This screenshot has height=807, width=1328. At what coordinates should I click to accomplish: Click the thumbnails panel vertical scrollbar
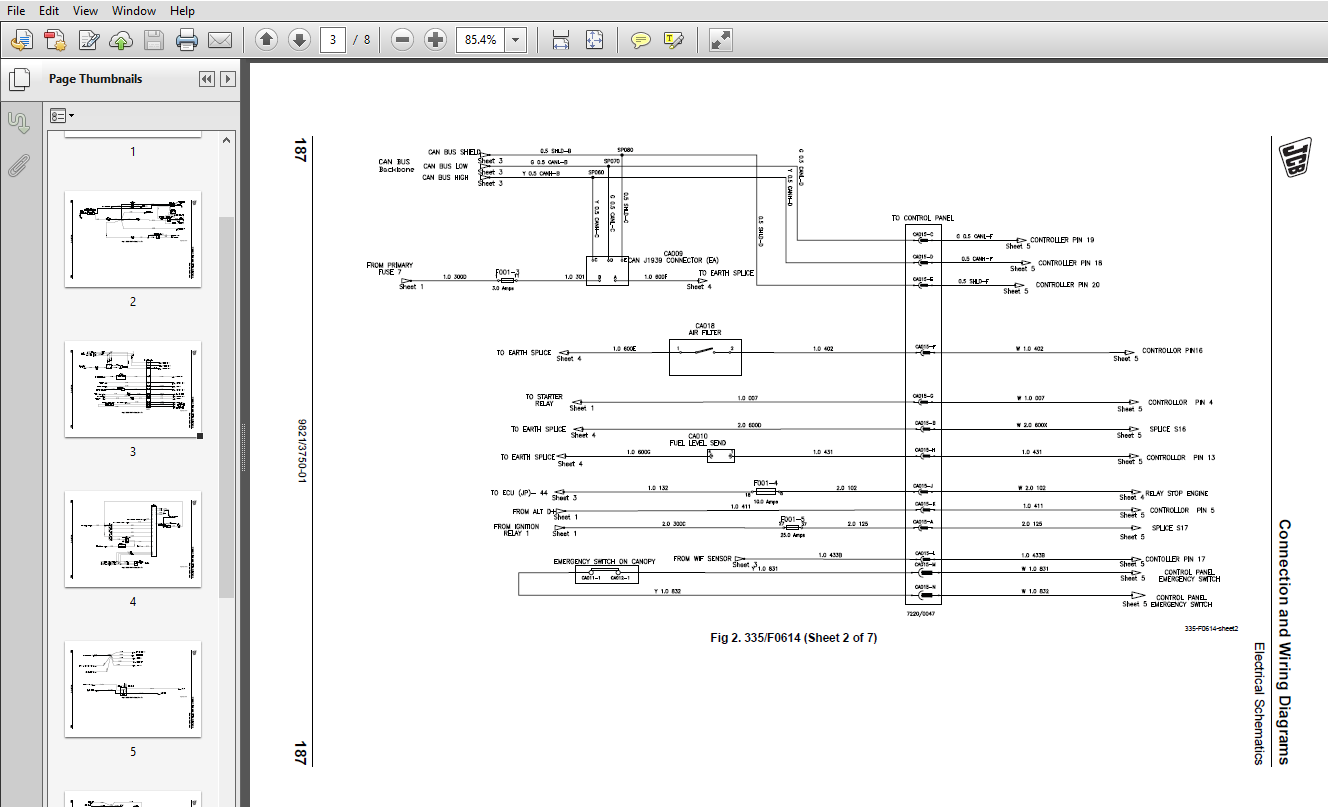coord(227,407)
